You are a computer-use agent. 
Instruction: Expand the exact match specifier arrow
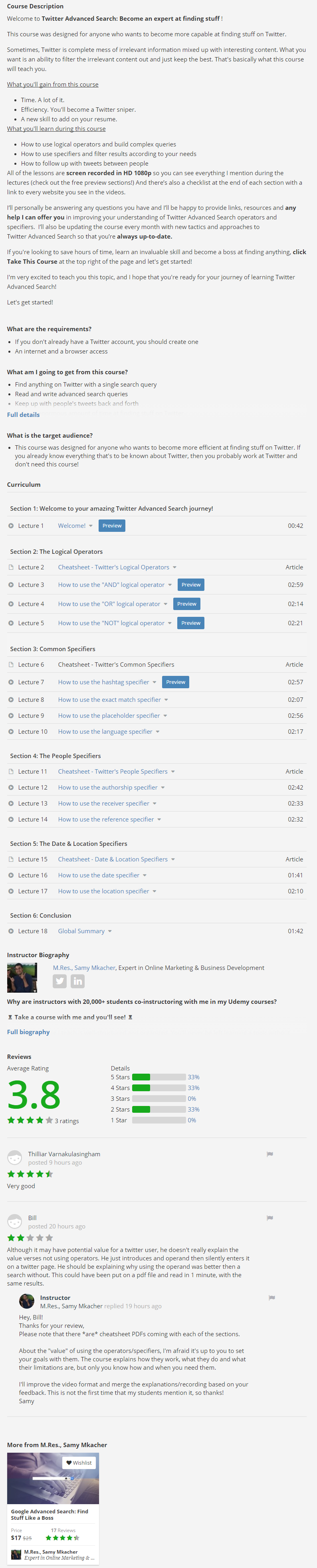pos(166,700)
